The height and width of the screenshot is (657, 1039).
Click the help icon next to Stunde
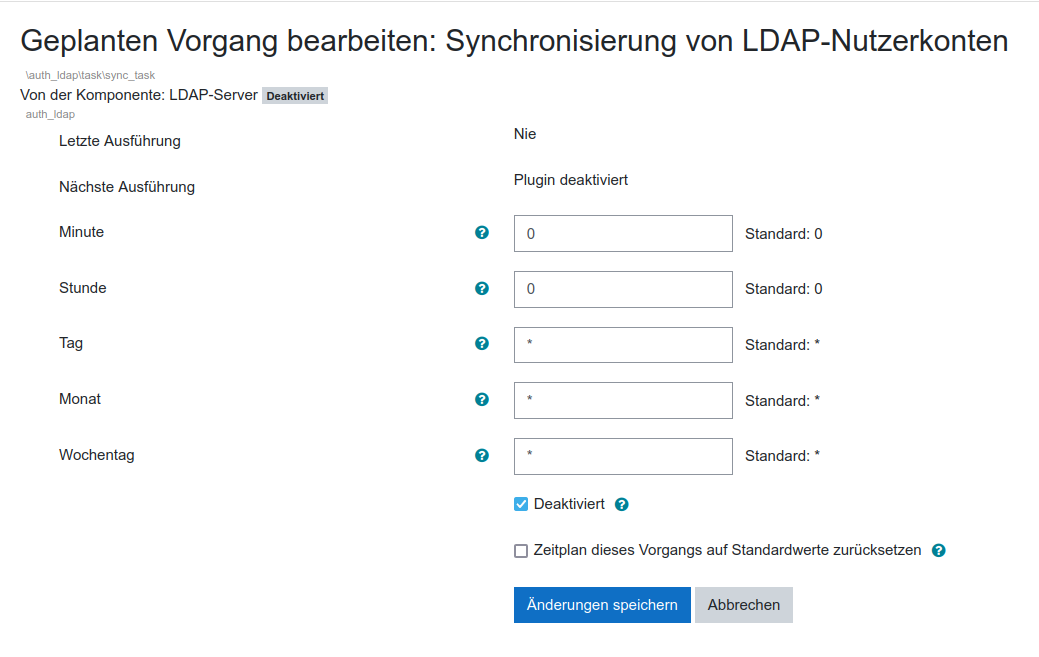point(482,288)
